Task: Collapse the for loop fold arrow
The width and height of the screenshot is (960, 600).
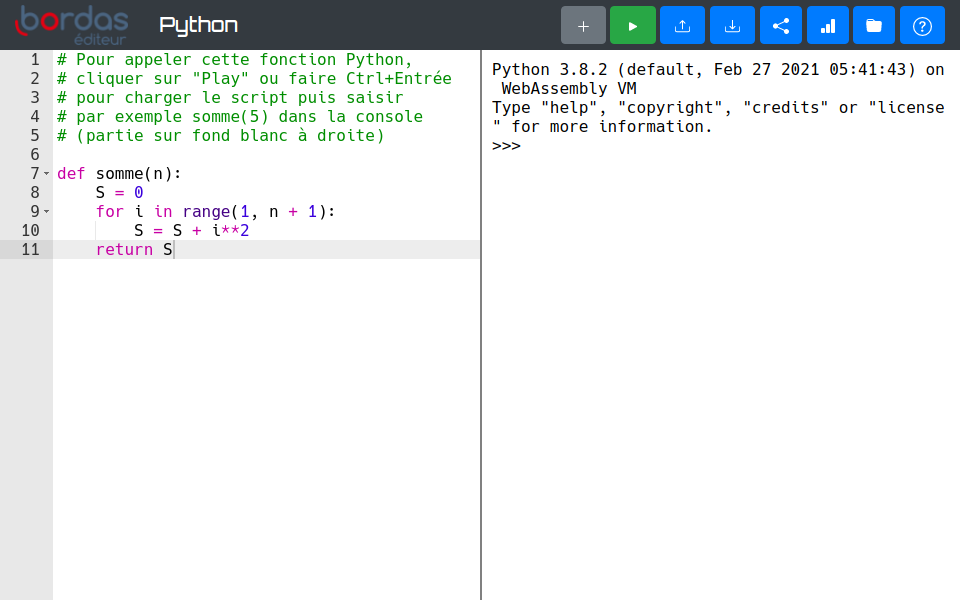Action: coord(46,212)
